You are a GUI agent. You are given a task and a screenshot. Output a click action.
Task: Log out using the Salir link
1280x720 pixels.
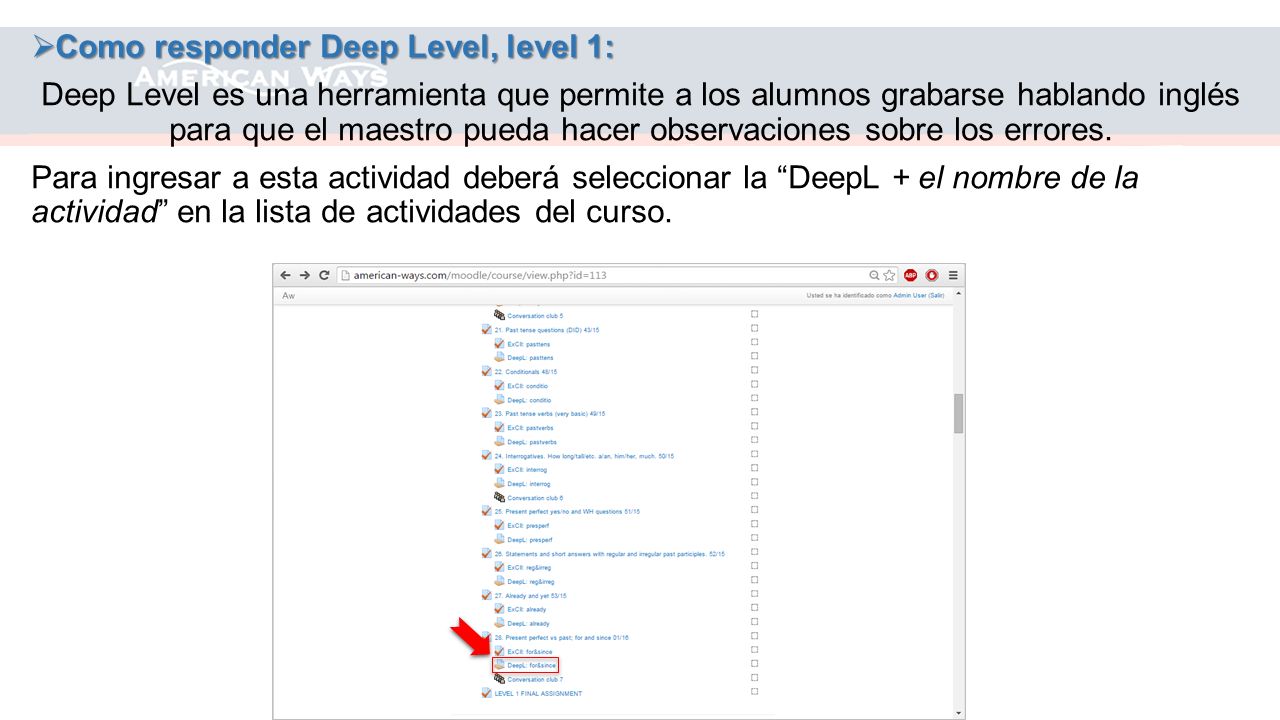tap(936, 296)
